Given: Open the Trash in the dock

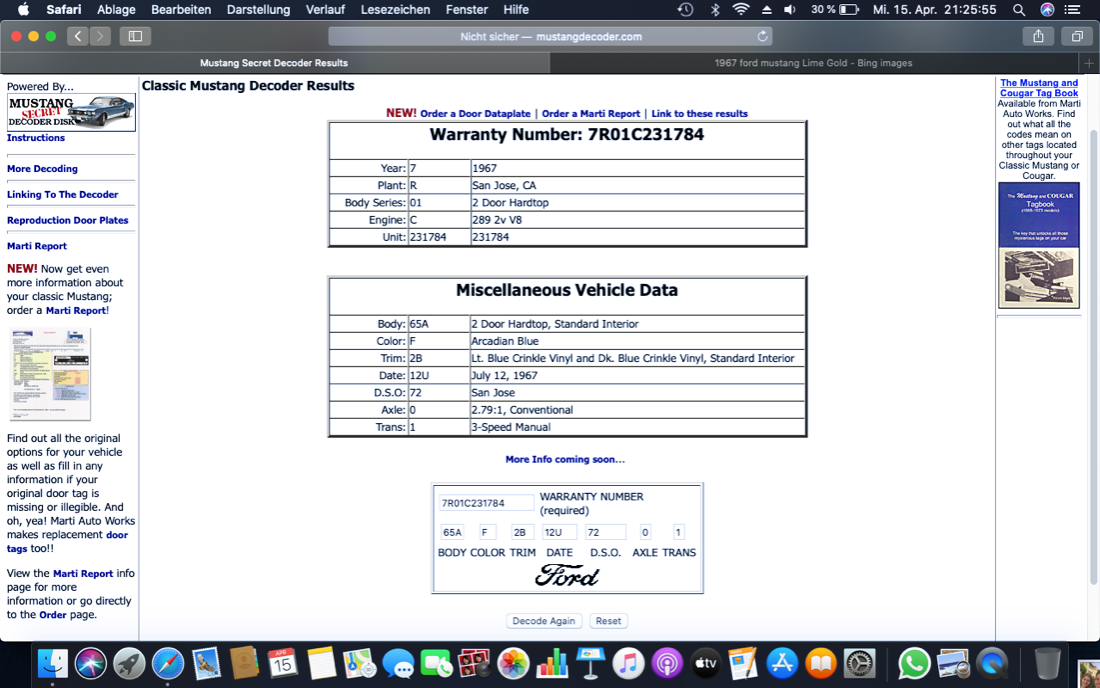Looking at the screenshot, I should point(1047,663).
